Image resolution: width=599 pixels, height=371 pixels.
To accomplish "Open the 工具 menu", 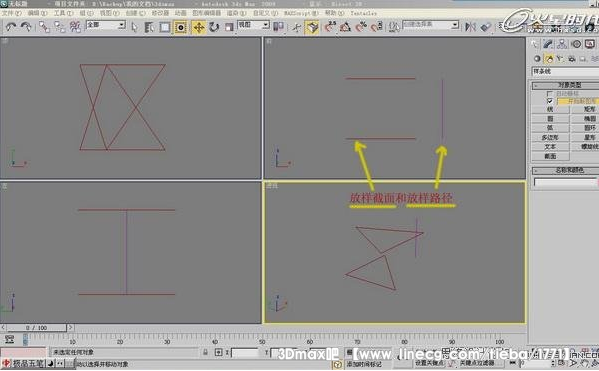I will point(63,13).
